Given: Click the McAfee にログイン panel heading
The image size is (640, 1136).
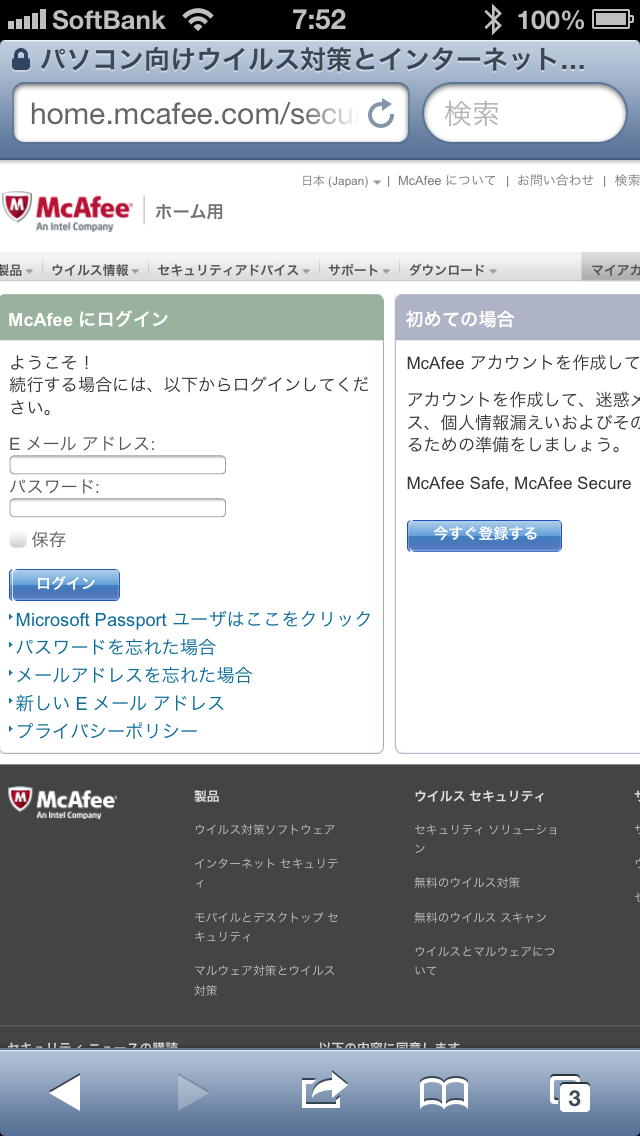Looking at the screenshot, I should (88, 319).
